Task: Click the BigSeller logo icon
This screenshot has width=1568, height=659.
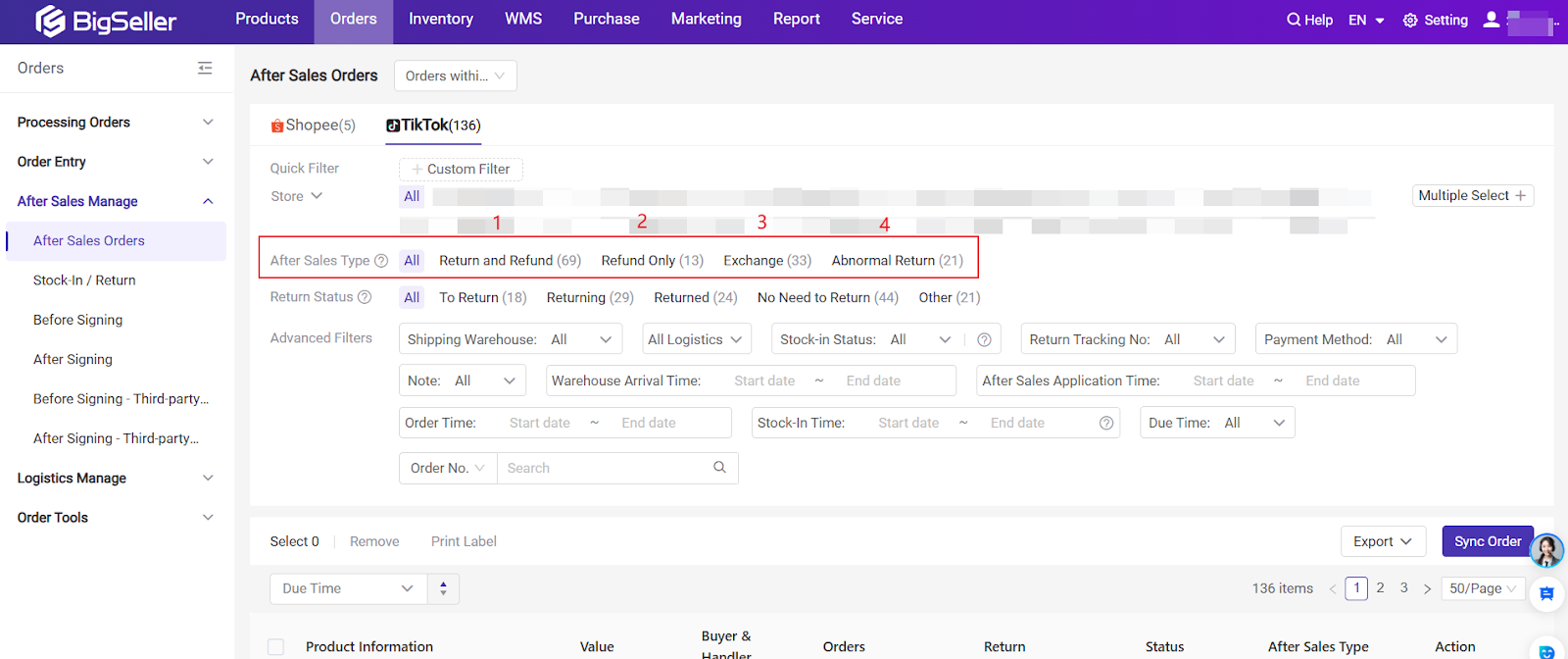Action: pos(50,21)
